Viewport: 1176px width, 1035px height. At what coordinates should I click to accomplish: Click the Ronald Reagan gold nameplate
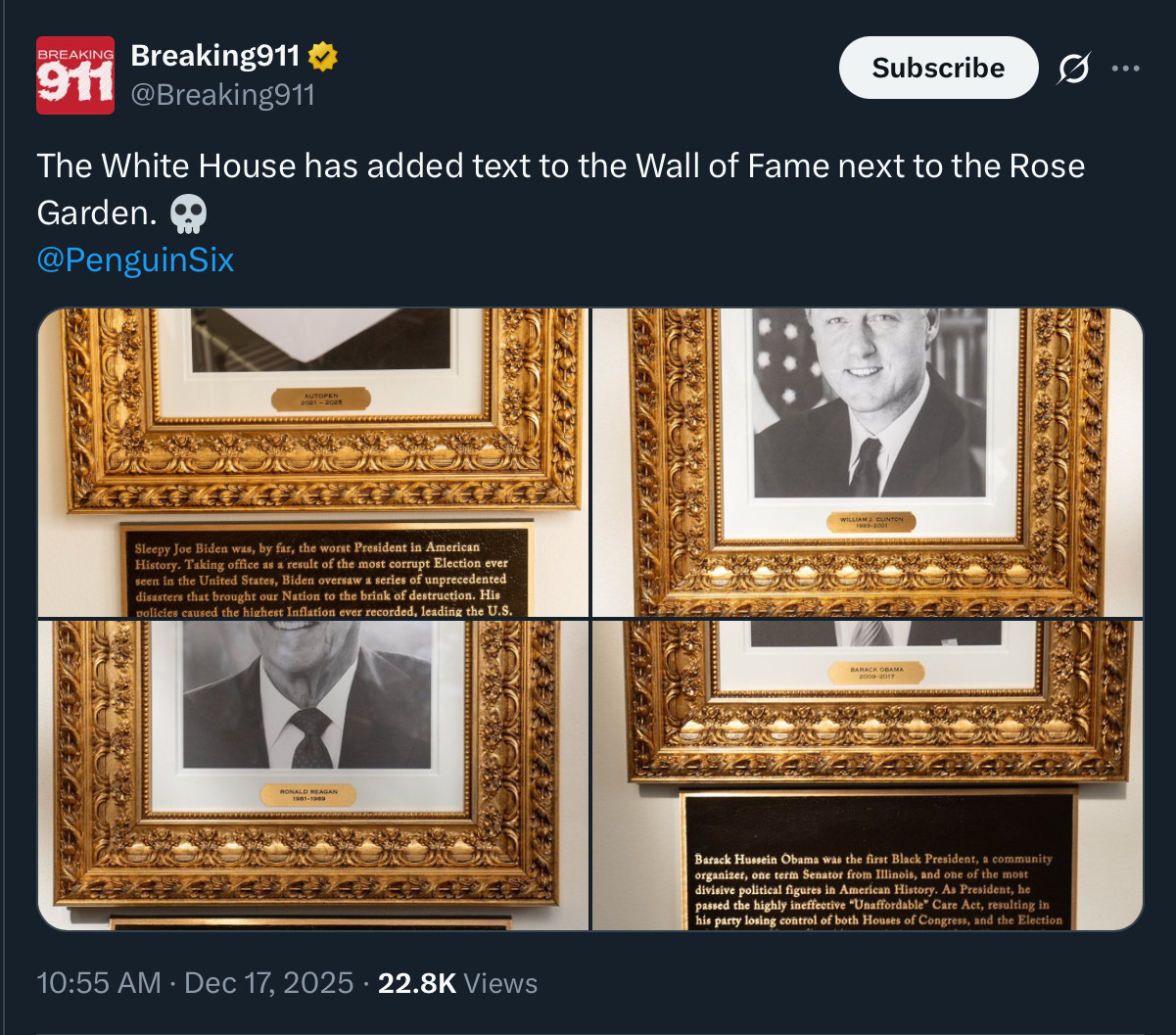(x=307, y=795)
